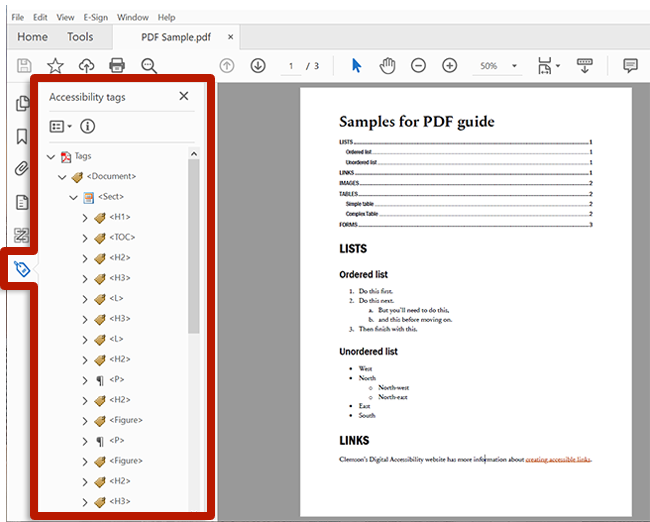
Task: Close the PDF Sample.pdf tab
Action: (x=230, y=37)
